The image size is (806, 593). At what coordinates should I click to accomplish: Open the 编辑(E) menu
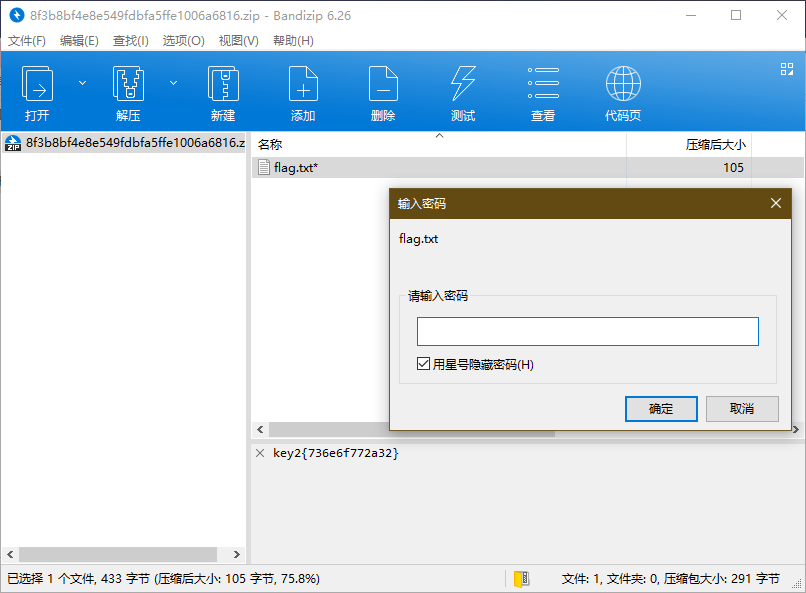point(79,41)
